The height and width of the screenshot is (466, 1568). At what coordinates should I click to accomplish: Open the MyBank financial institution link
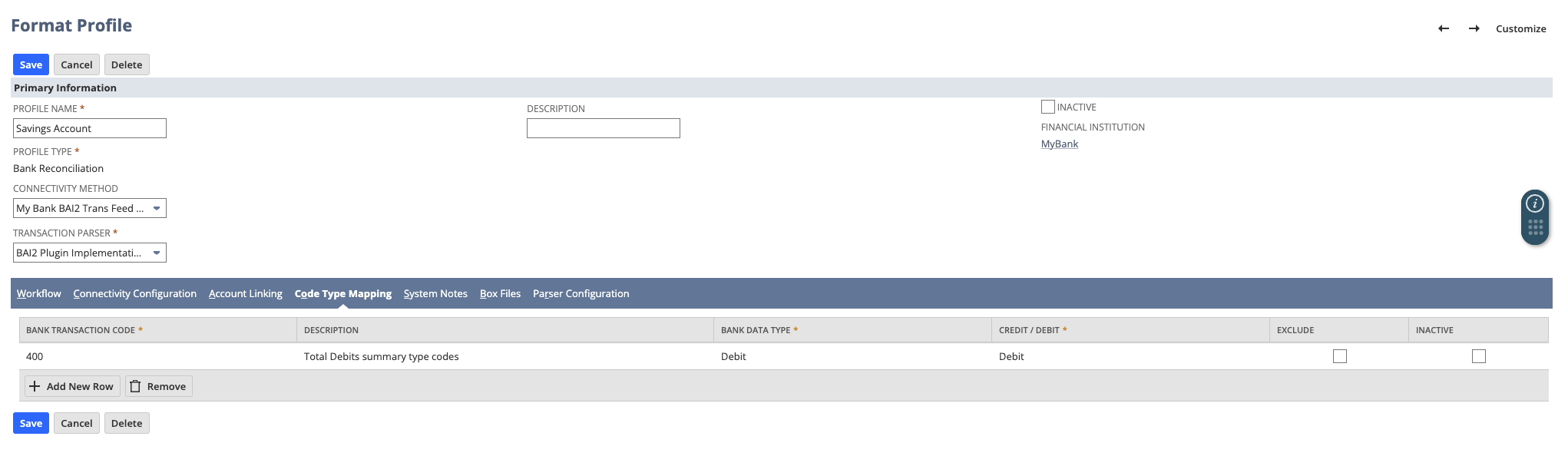pyautogui.click(x=1059, y=144)
